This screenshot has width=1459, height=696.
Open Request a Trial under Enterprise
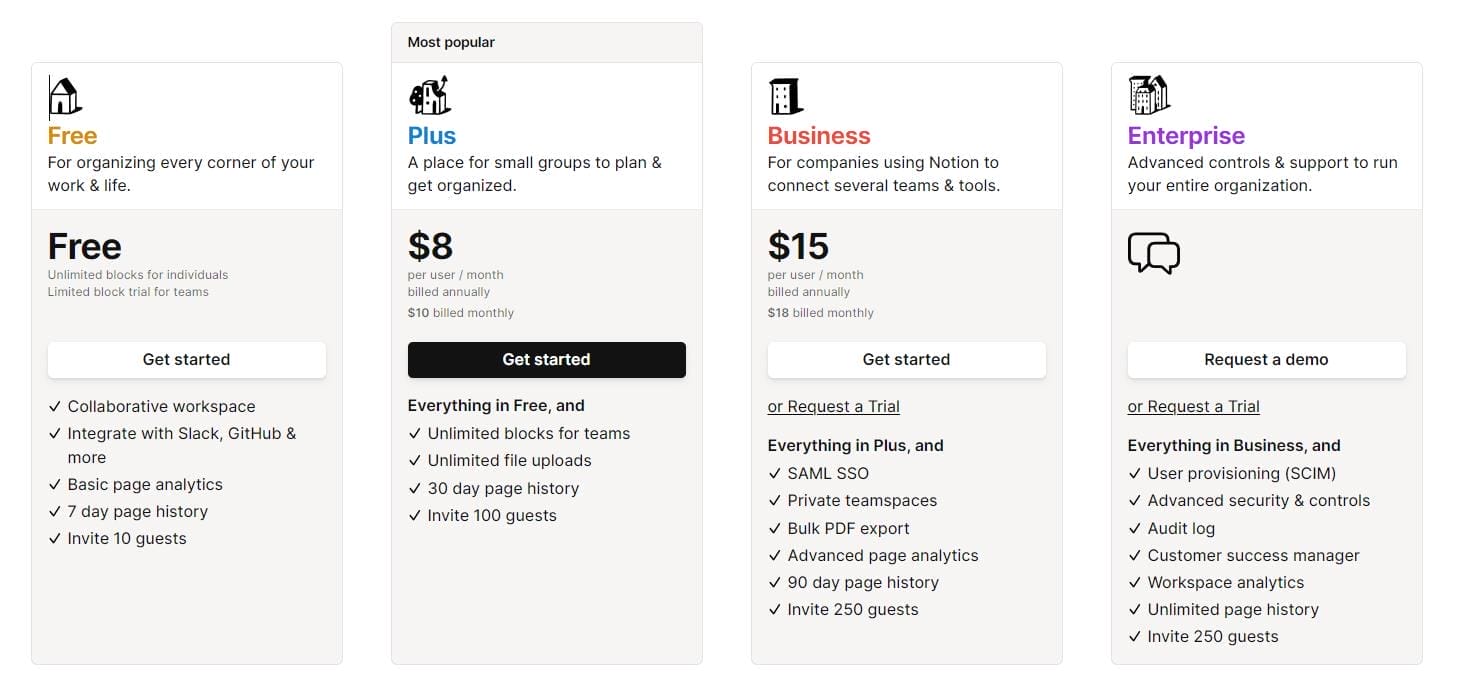coord(1193,406)
